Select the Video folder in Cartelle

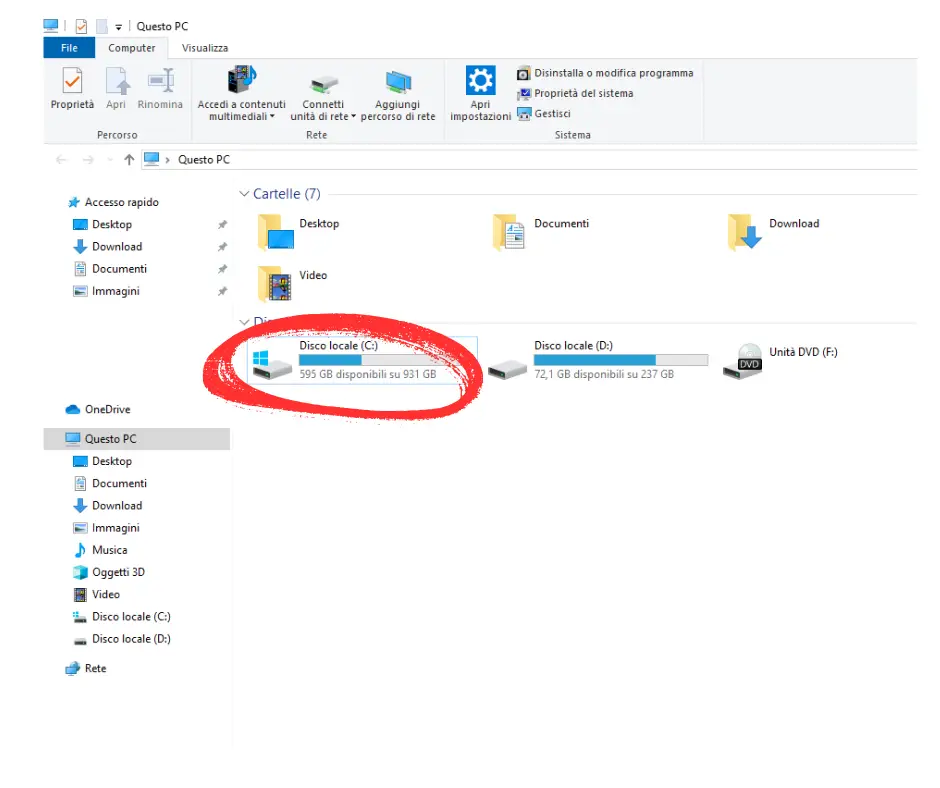[x=293, y=284]
